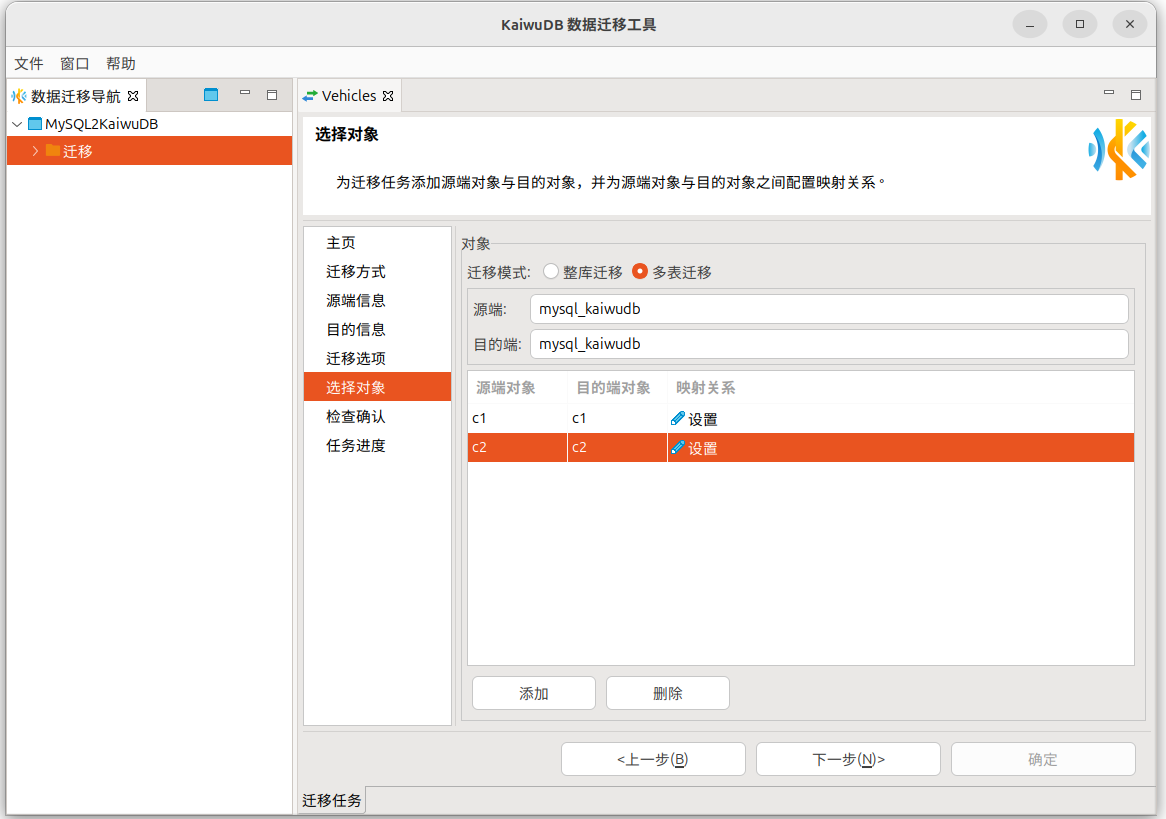Click the pencil settings icon for c1 row
Screen dimensions: 1166x819
click(678, 419)
